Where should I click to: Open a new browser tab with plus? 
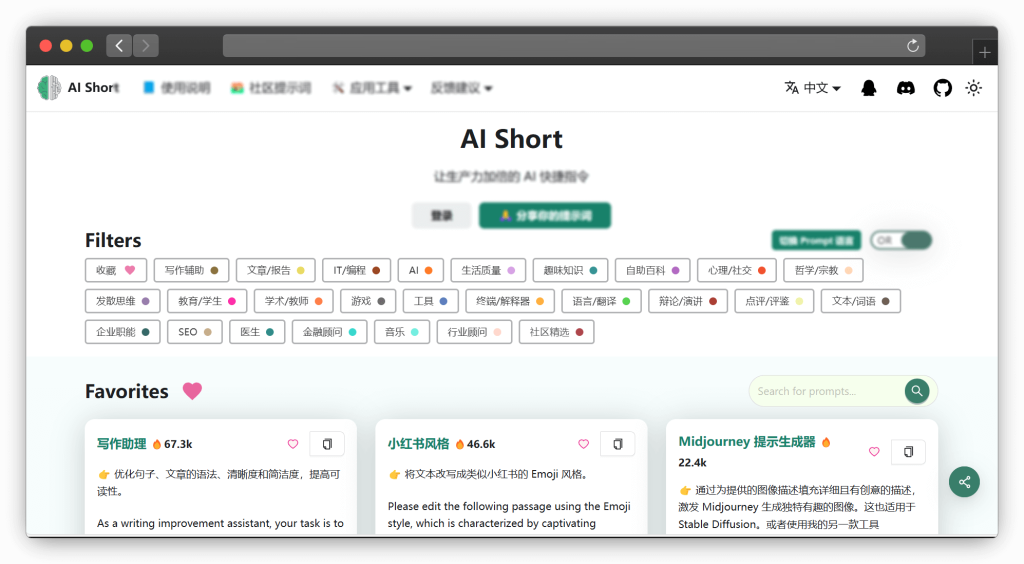[985, 52]
